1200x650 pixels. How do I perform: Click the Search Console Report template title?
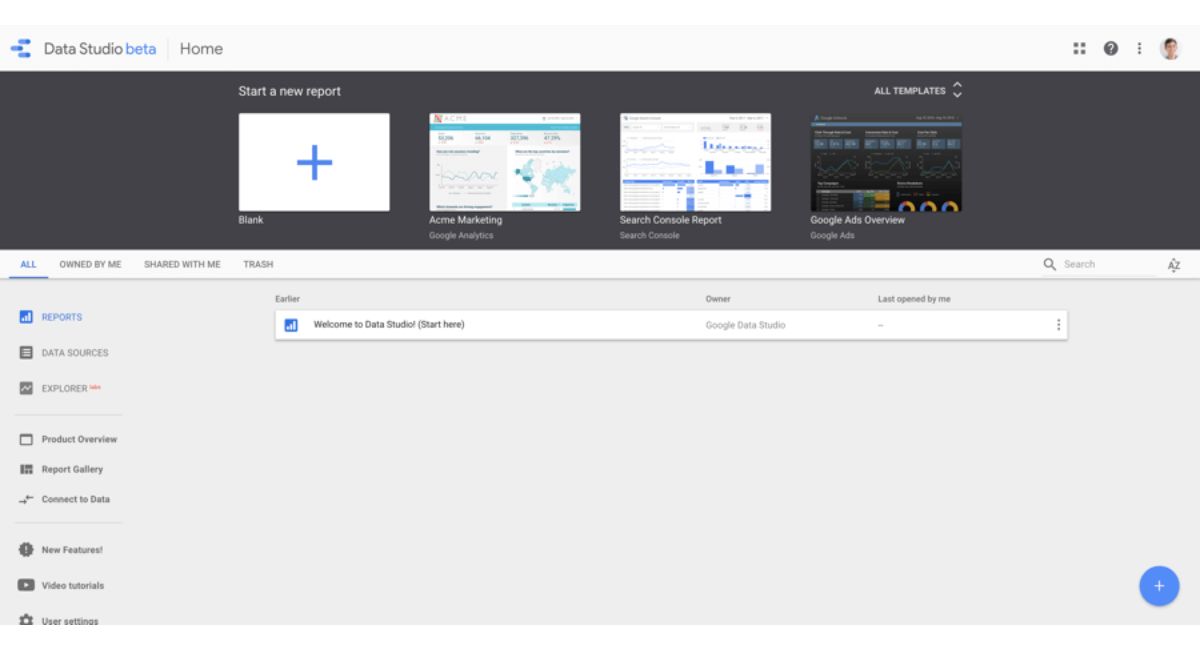click(670, 220)
